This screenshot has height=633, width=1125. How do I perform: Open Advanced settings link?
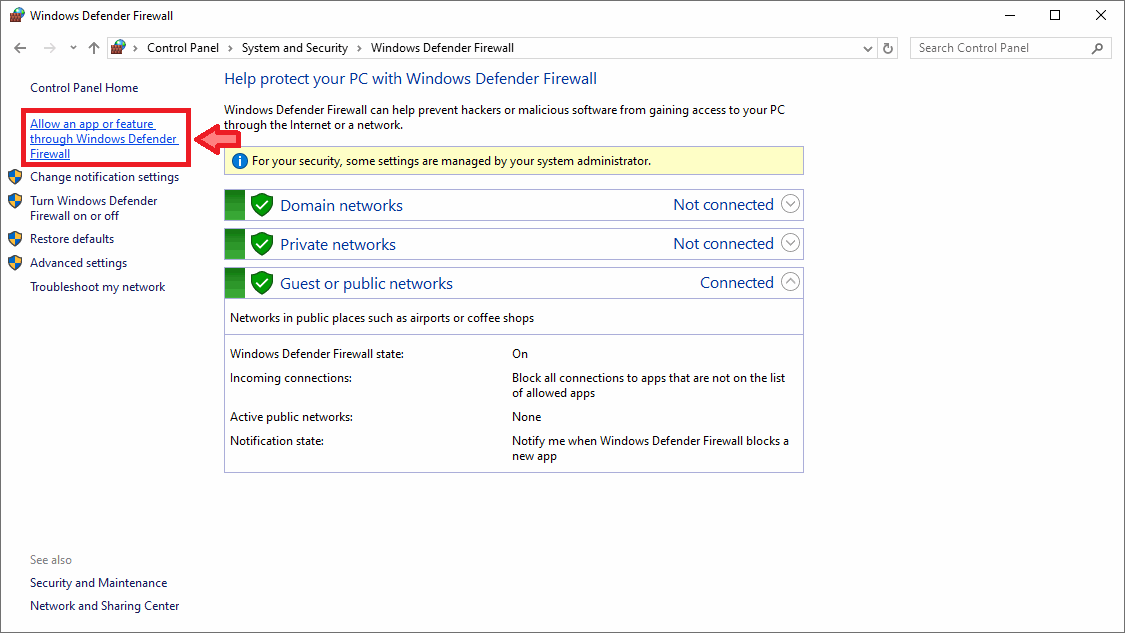tap(78, 263)
